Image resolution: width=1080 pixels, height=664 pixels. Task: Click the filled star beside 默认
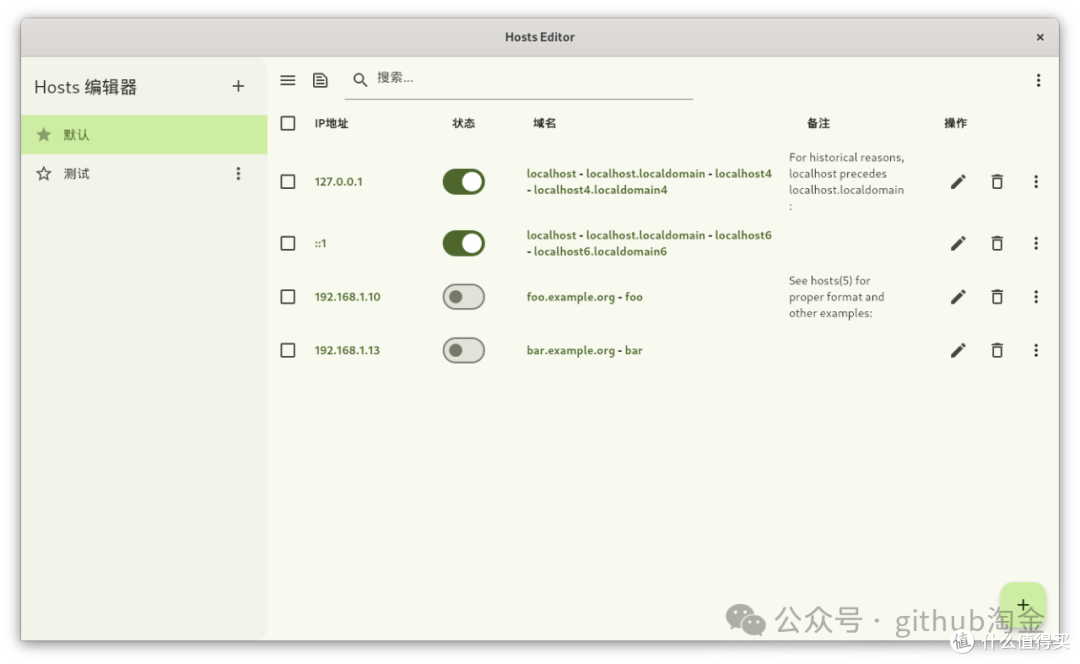tap(44, 134)
